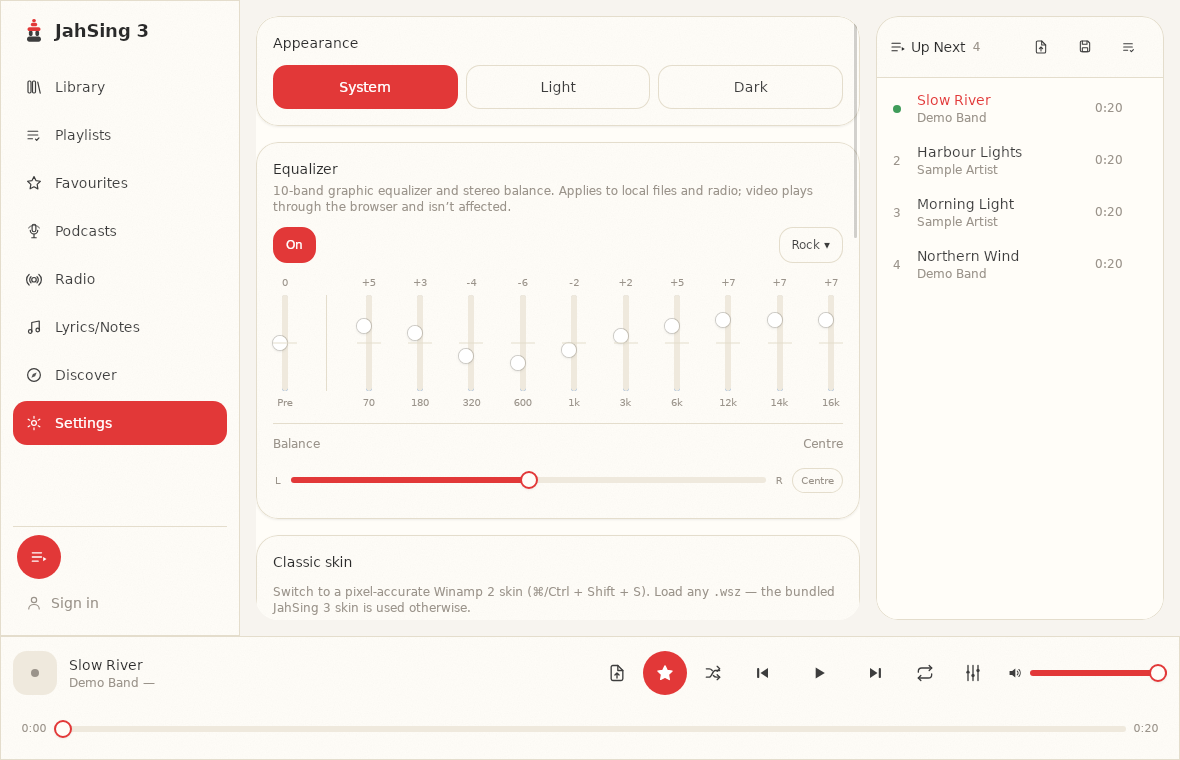Click the 0:20 total duration in seek bar
Viewport: 1180px width, 760px height.
[1145, 728]
